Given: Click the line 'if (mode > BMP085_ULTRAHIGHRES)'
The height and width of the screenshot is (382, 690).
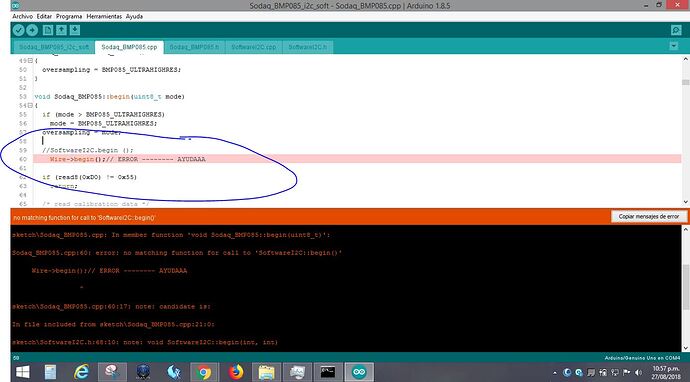Looking at the screenshot, I should click(x=103, y=114).
